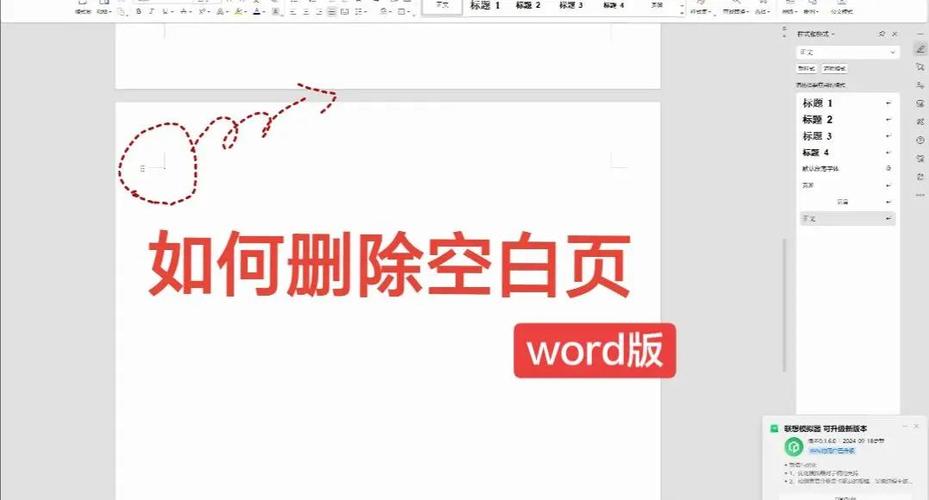Open the styles and formatting panel title menu
The image size is (929, 500).
(x=816, y=34)
